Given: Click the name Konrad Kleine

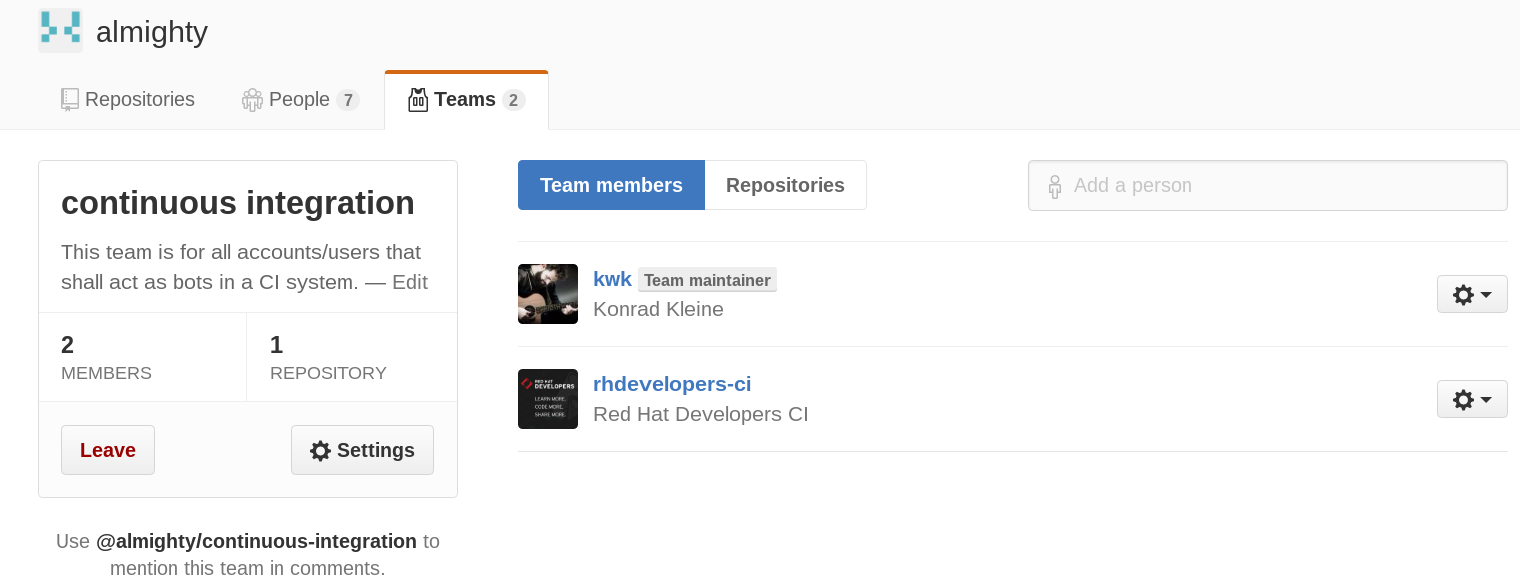Looking at the screenshot, I should coord(658,309).
